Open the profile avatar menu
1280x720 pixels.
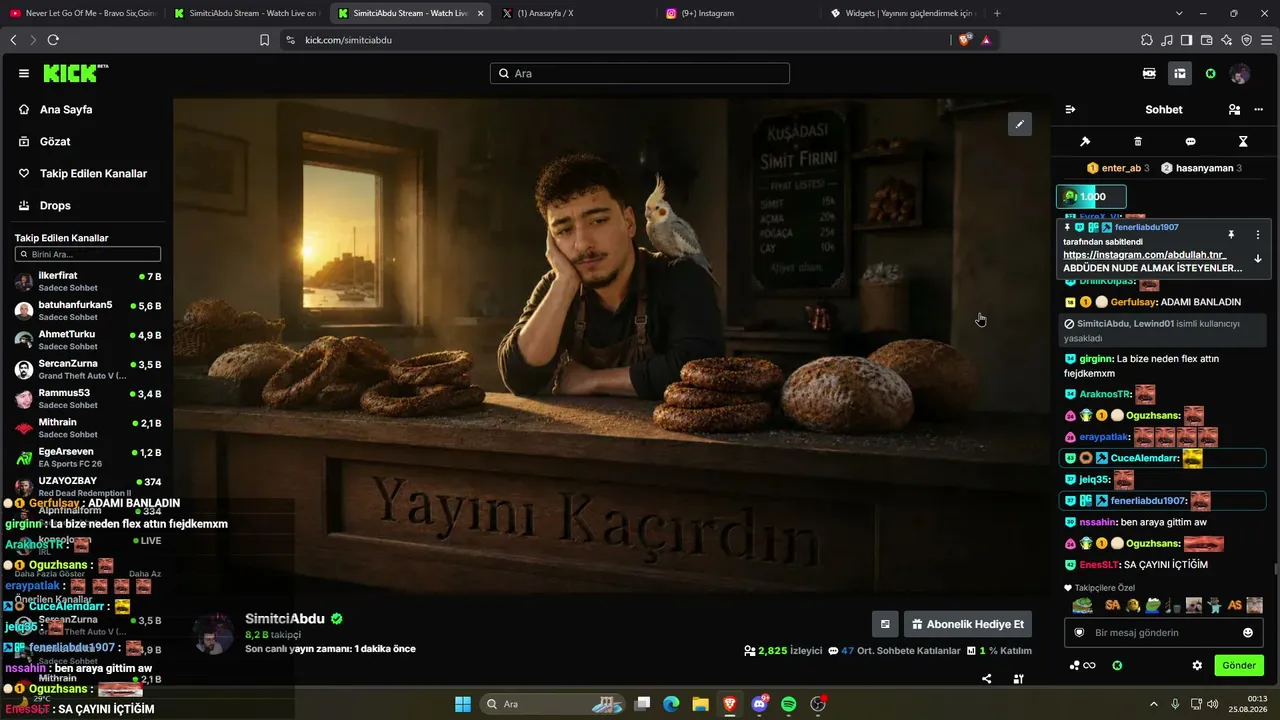(1240, 73)
